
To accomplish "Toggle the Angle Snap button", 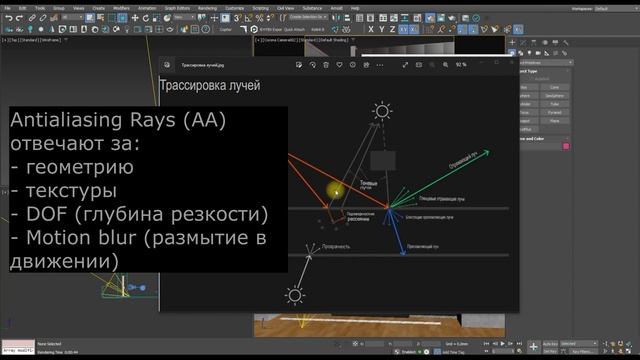I will (248, 18).
